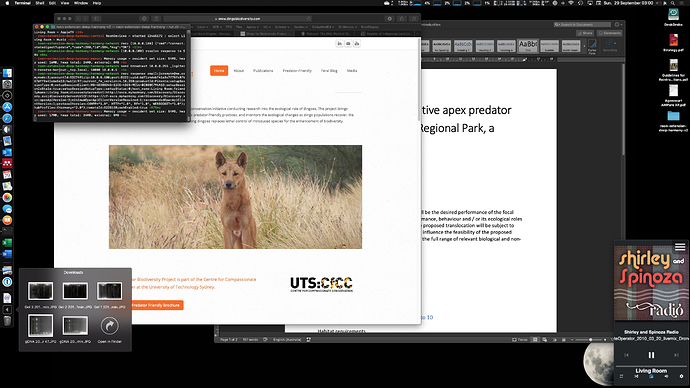Open the Help menu in the menu bar
This screenshot has height=388, width=690.
click(97, 3)
